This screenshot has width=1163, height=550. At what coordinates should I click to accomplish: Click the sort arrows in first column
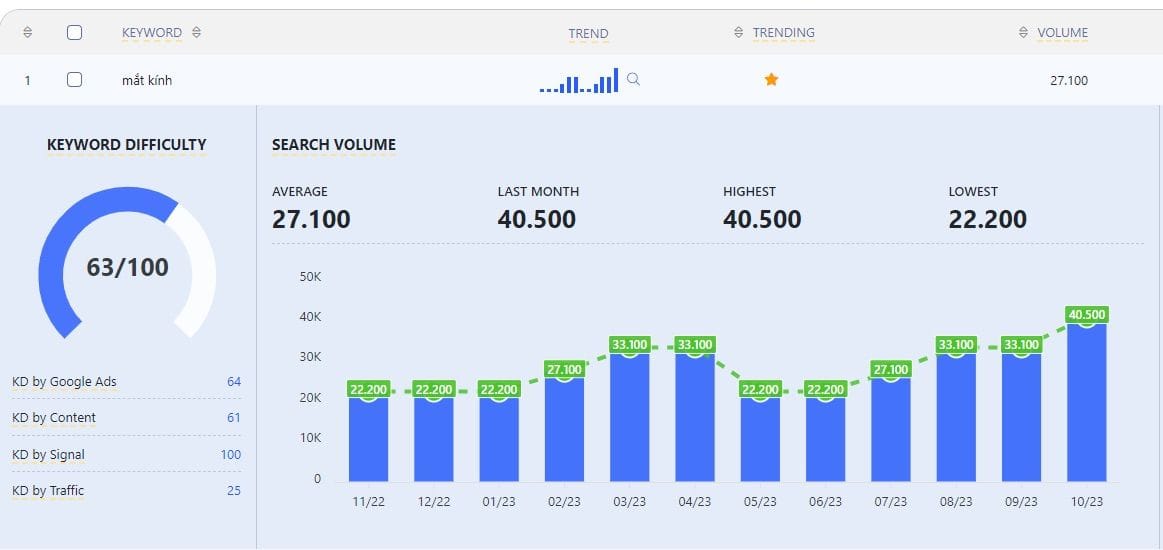coord(27,33)
